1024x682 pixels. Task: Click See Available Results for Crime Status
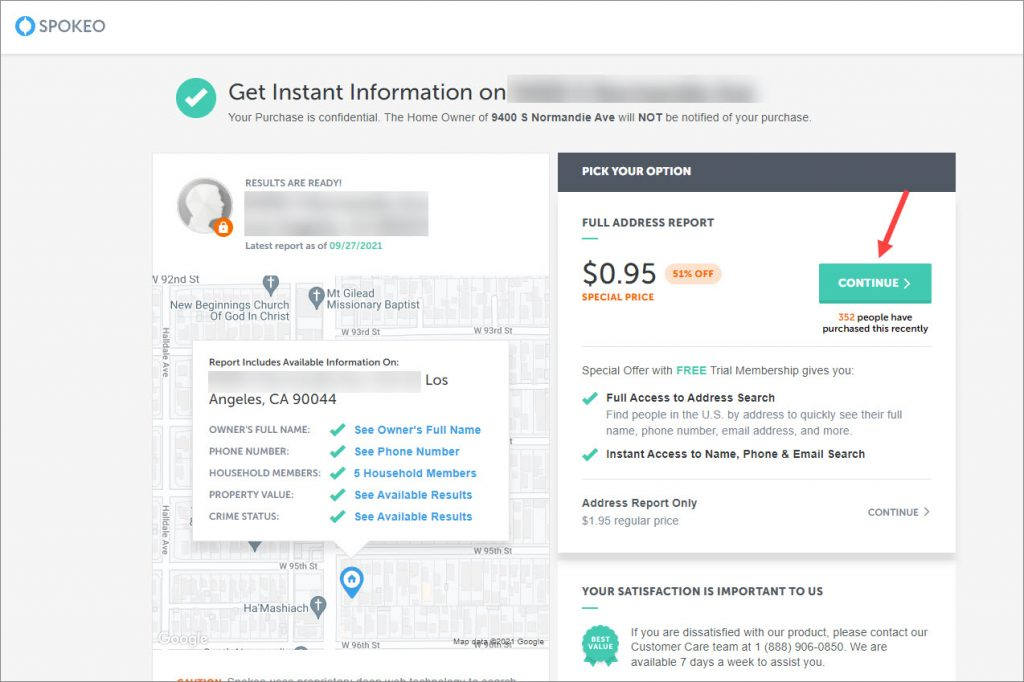coord(413,516)
